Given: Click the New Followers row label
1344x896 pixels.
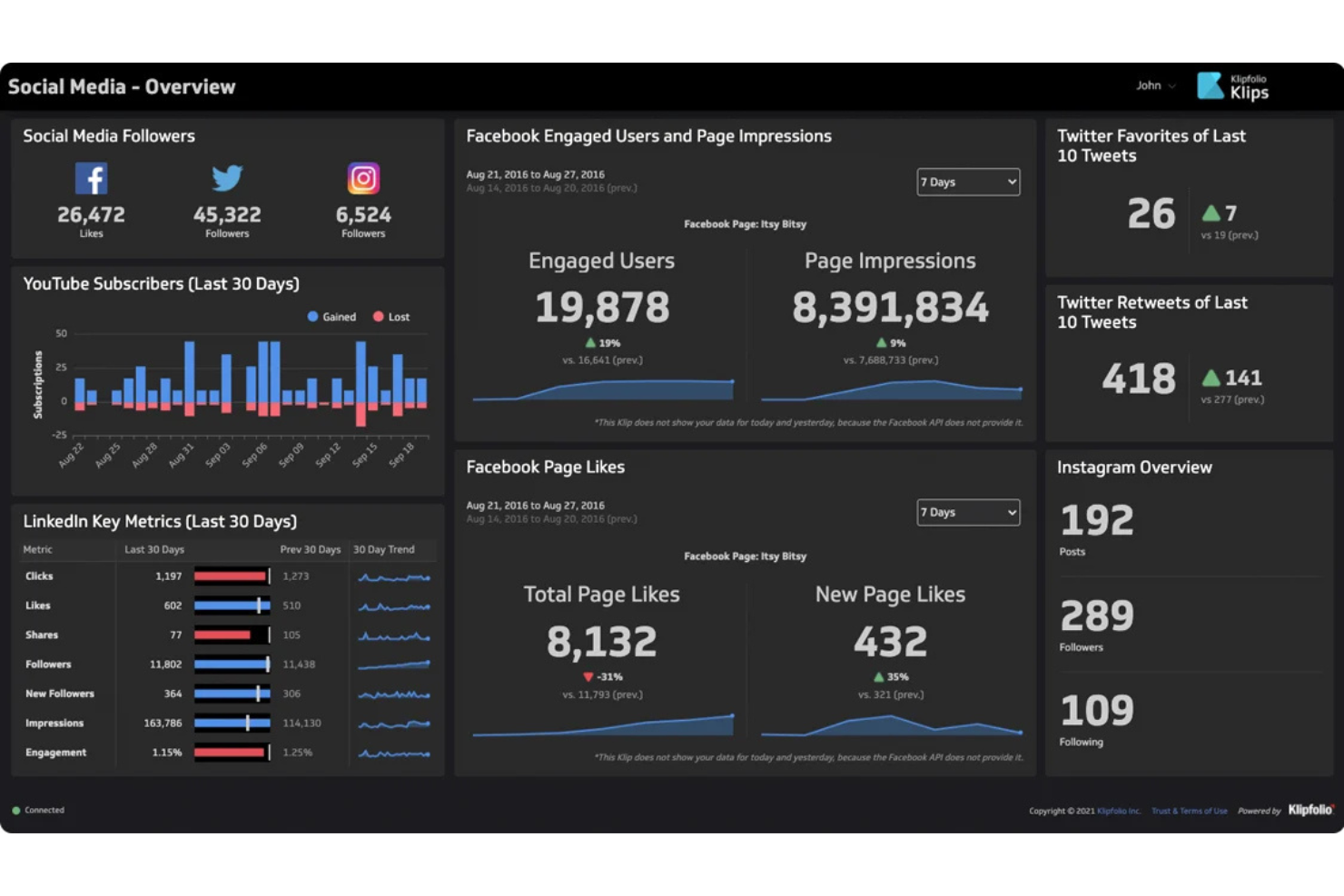Looking at the screenshot, I should coord(60,694).
